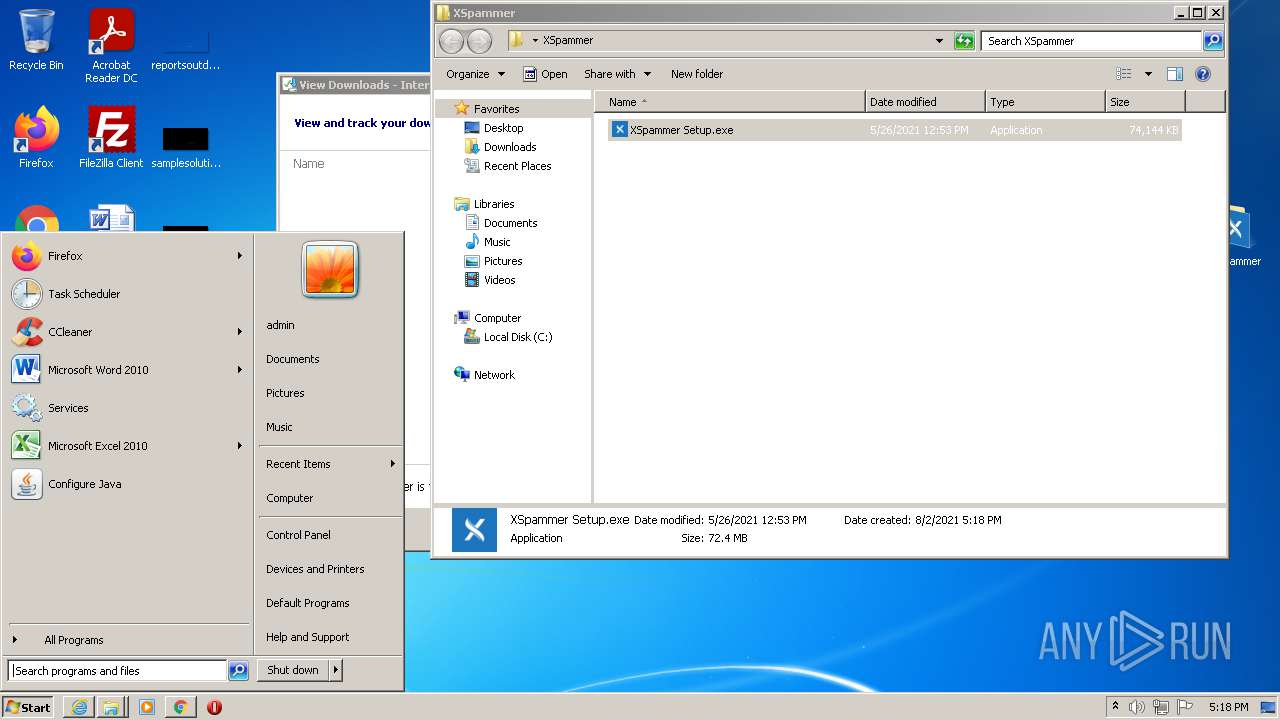
Task: Click Windows Media Player taskbar icon
Action: pyautogui.click(x=147, y=707)
